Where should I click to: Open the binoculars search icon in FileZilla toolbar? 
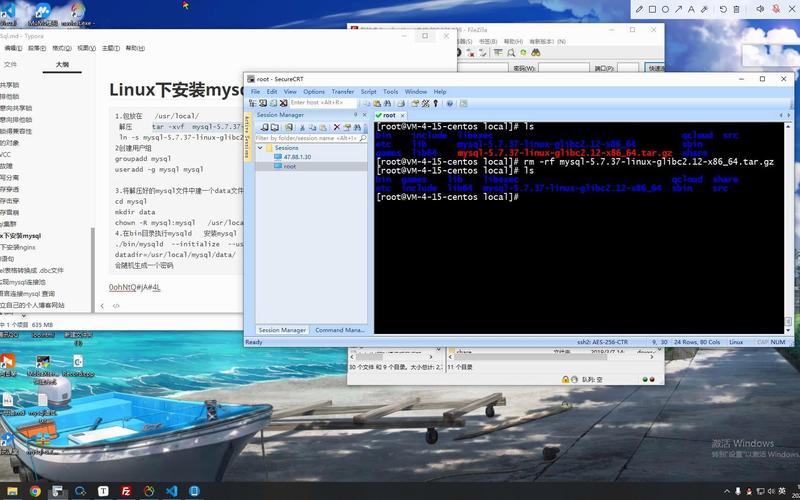[535, 53]
